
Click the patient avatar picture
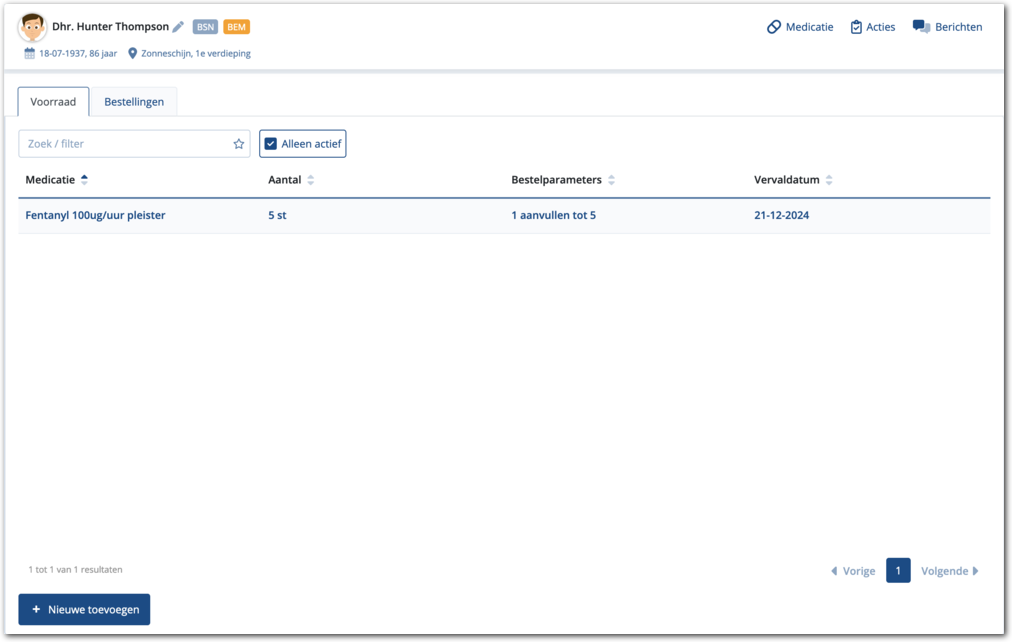(32, 27)
